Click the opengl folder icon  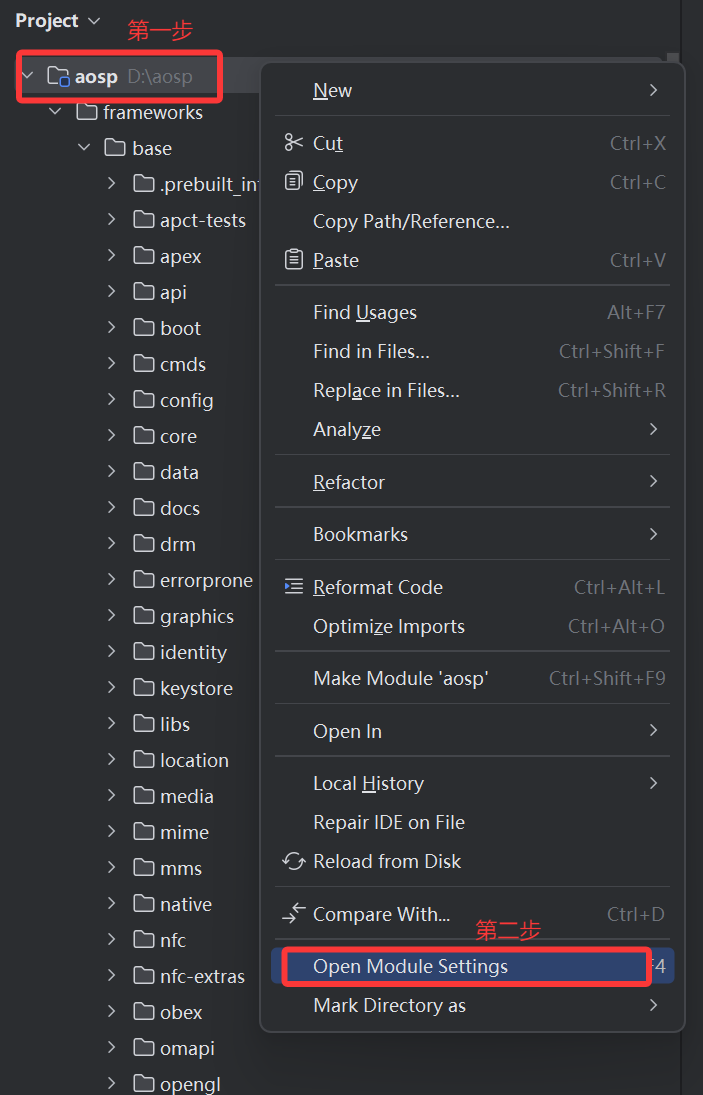144,1084
